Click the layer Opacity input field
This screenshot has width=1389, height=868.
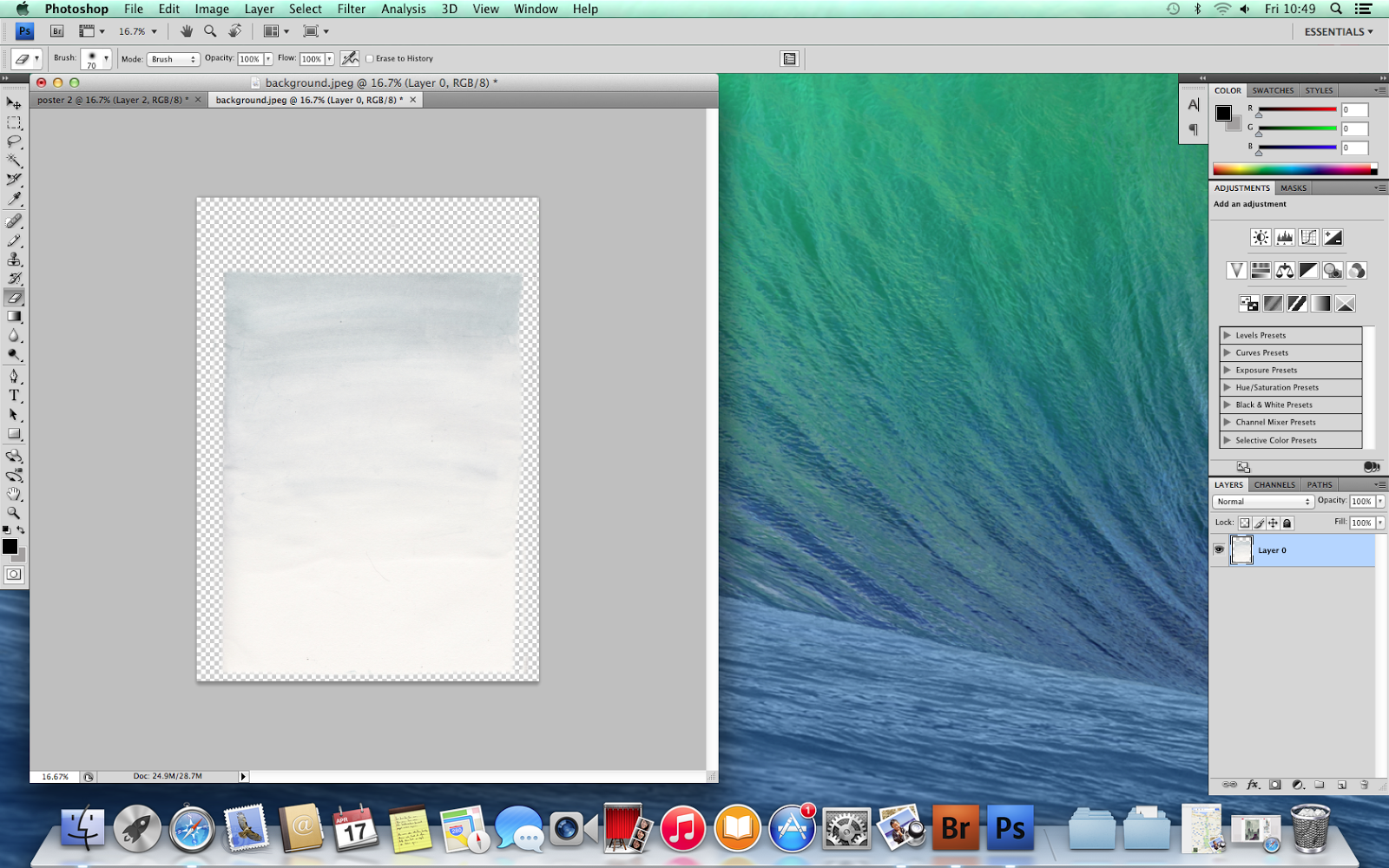click(1361, 501)
